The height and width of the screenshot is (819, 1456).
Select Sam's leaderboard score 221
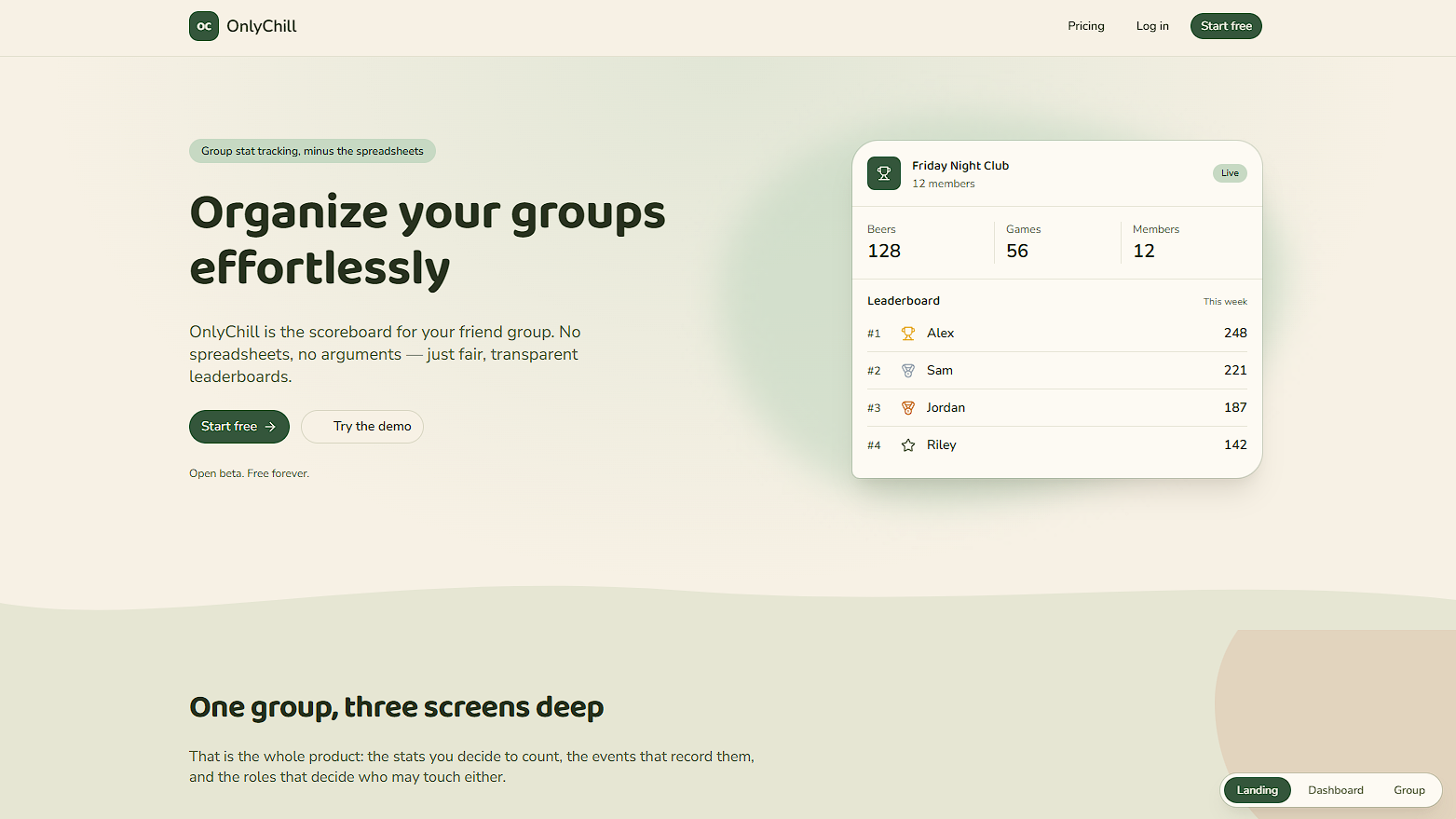[x=1235, y=371]
